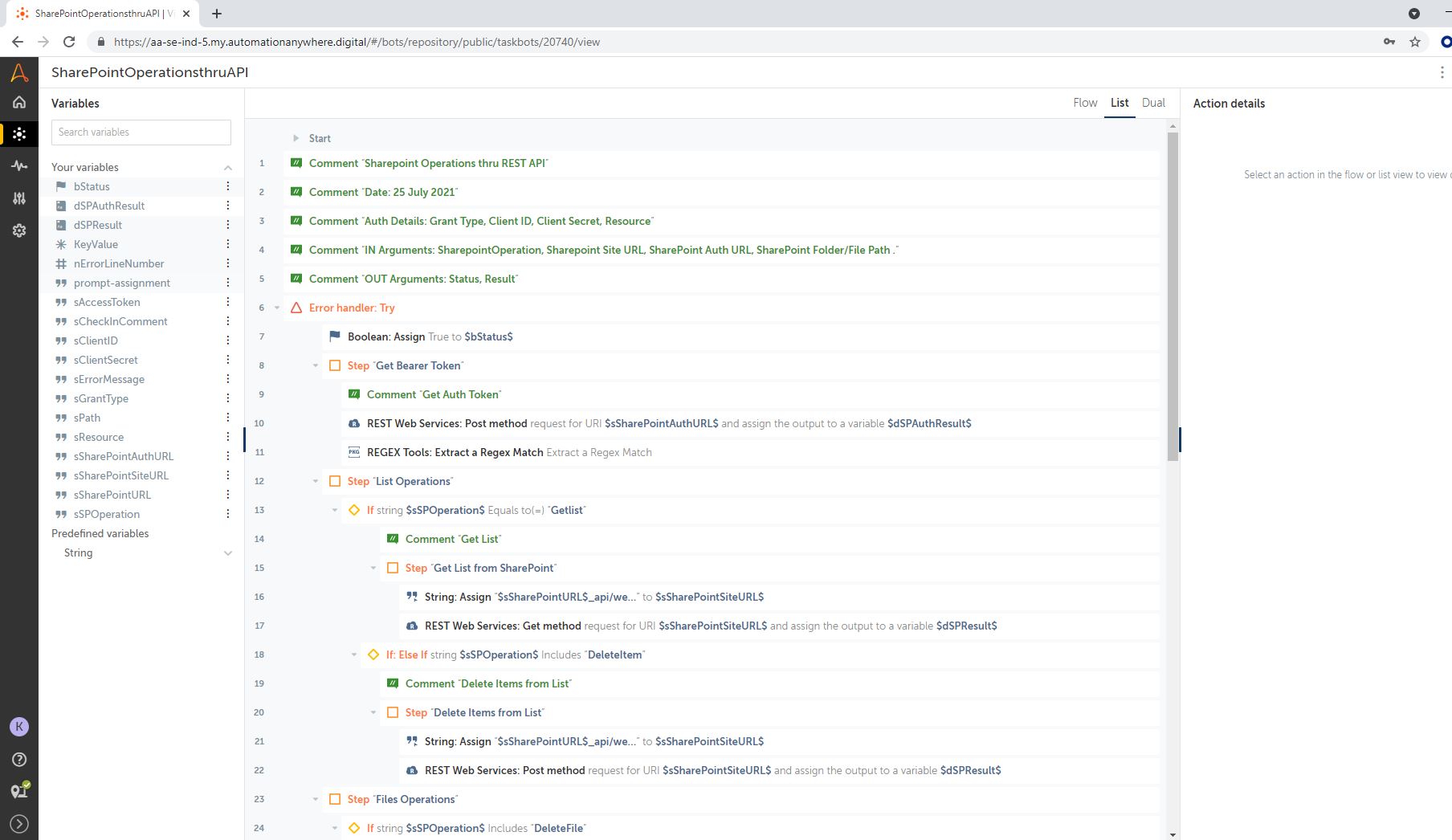This screenshot has width=1452, height=840.
Task: Expand the Start node triangle
Action: pyautogui.click(x=296, y=138)
